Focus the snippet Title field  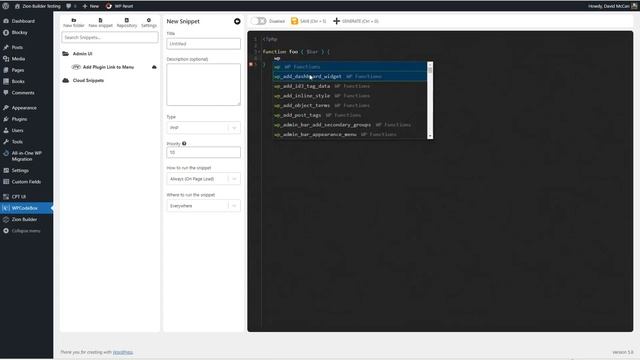pyautogui.click(x=203, y=44)
